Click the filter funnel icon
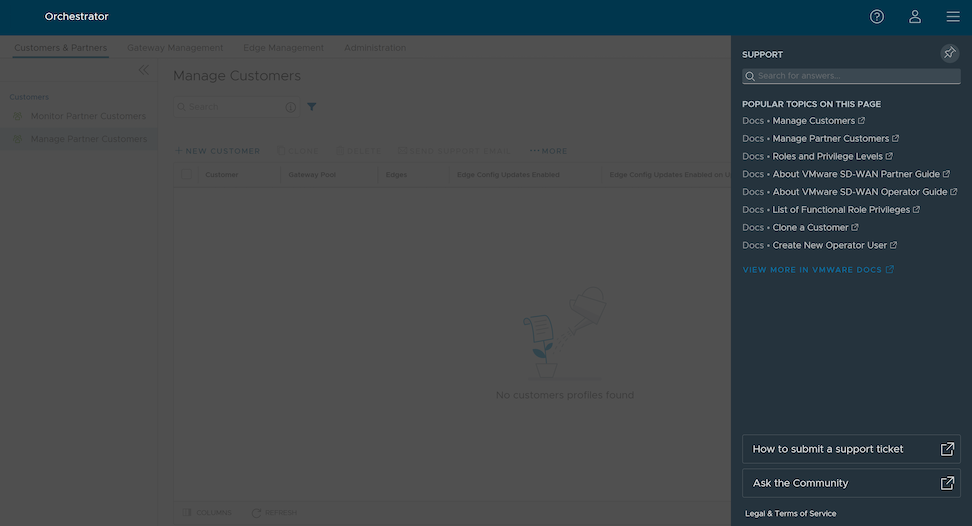The height and width of the screenshot is (526, 972). [x=312, y=107]
